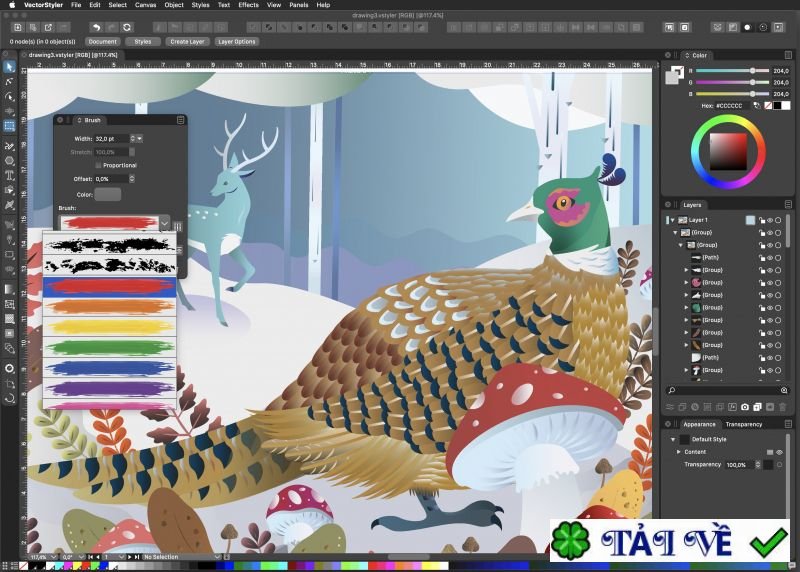Select the arrow Selection tool

(x=9, y=67)
